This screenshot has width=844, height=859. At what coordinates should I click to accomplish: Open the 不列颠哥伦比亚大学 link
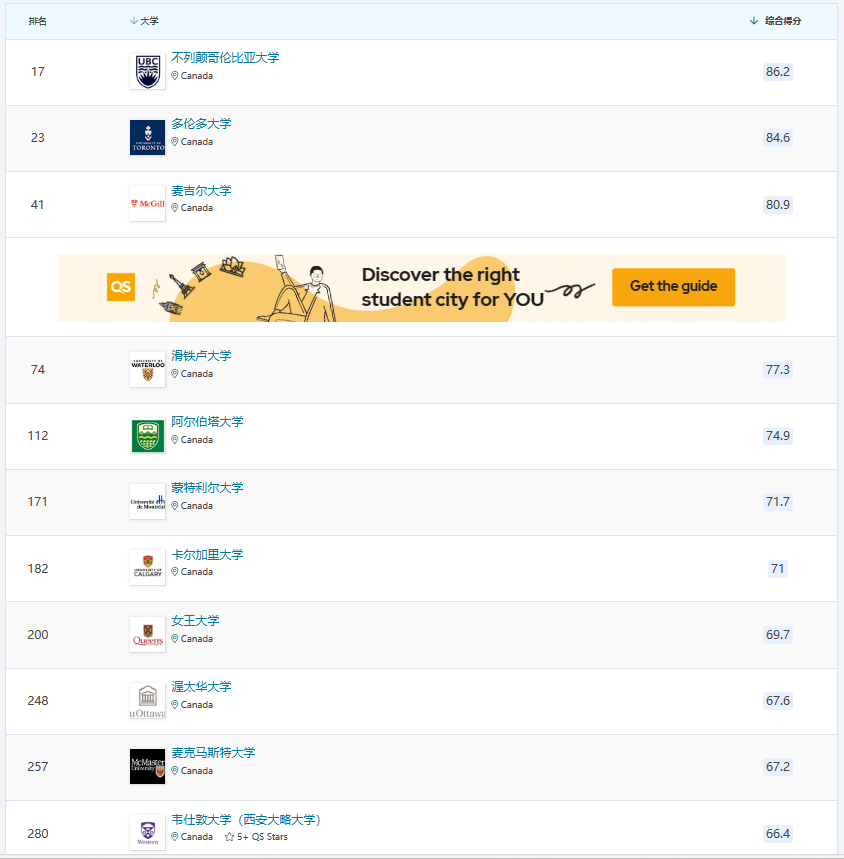point(225,58)
